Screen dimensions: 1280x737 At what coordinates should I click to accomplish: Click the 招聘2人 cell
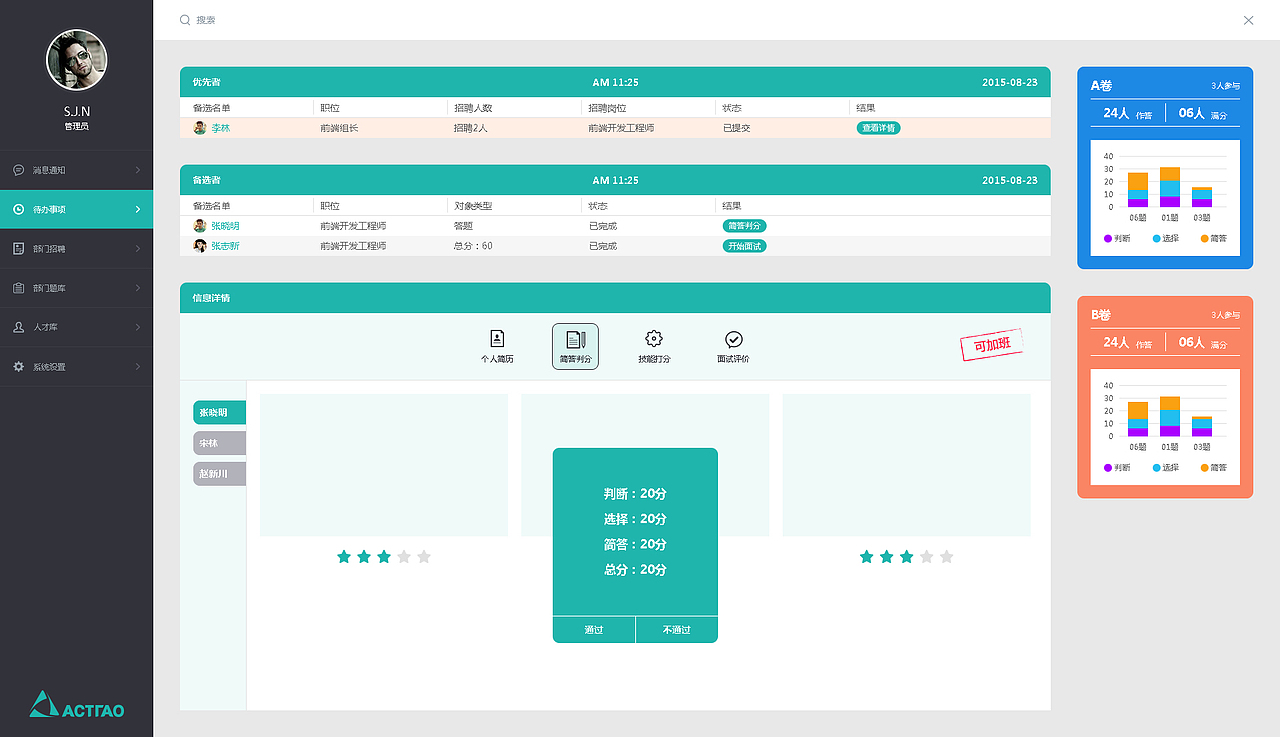pos(471,128)
